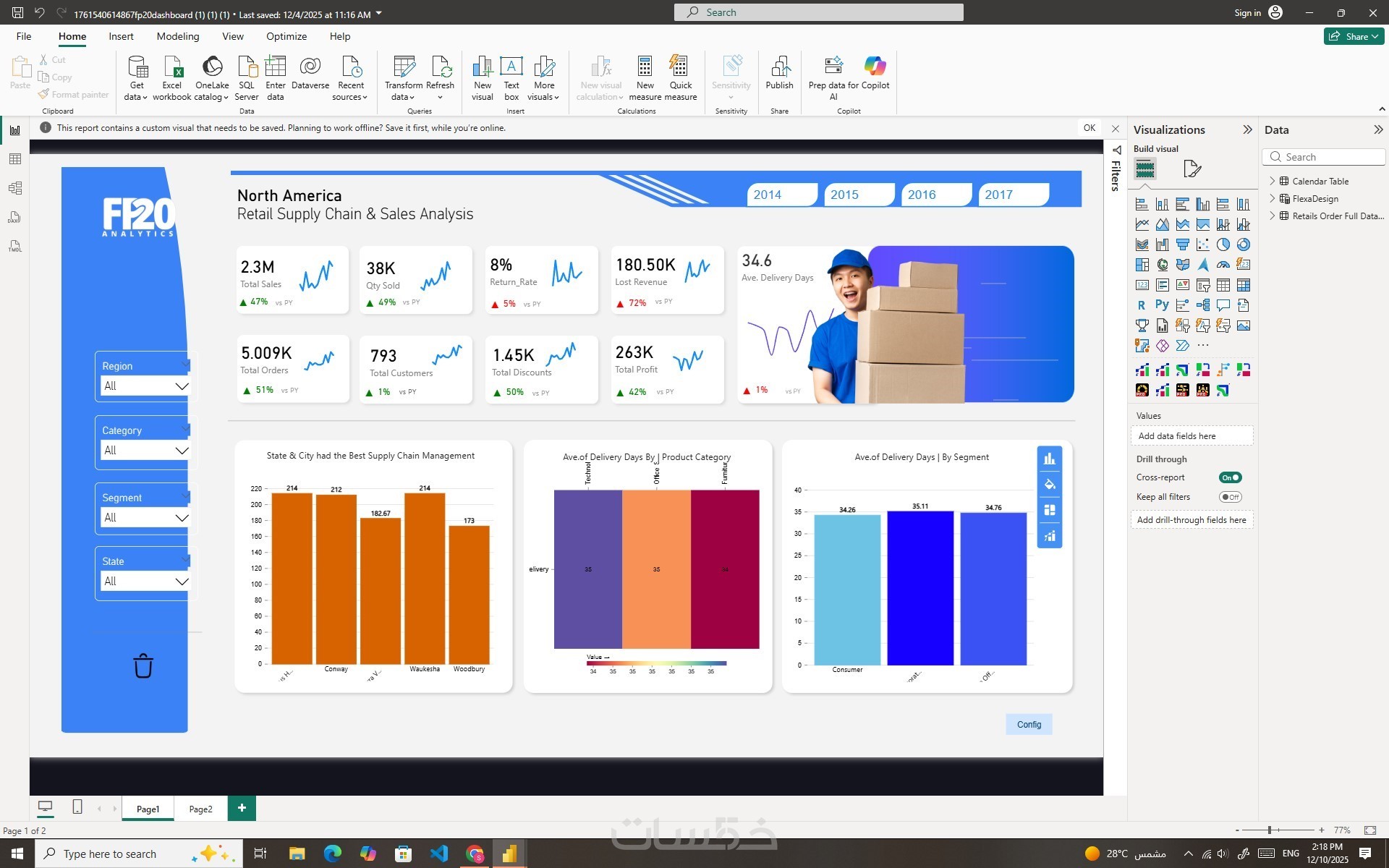Select the Python visual icon

[x=1162, y=305]
